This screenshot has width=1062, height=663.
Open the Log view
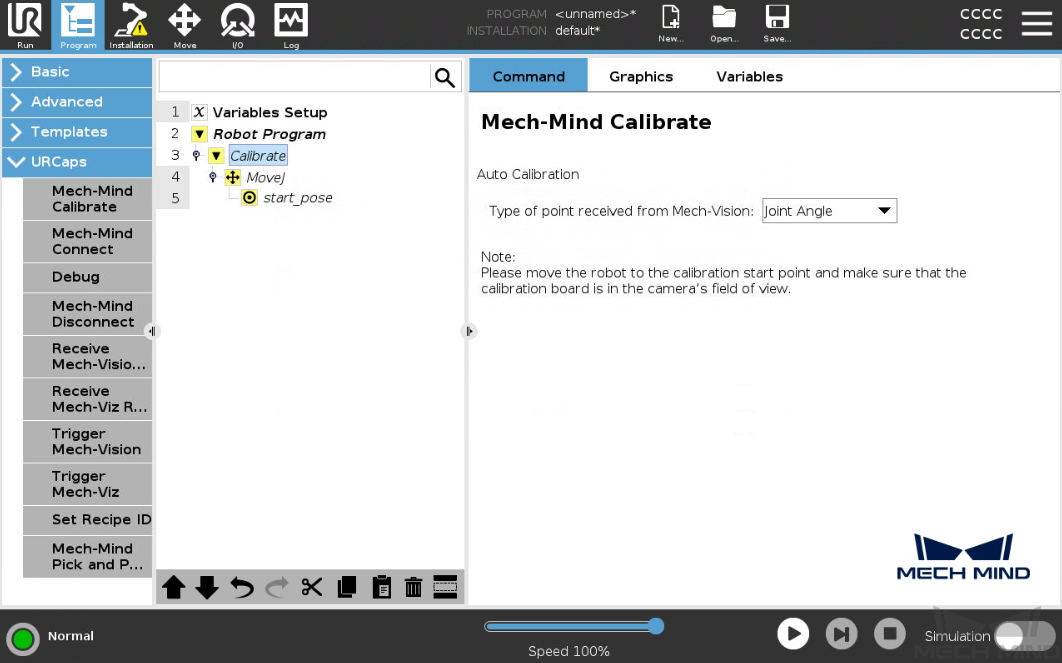[290, 25]
